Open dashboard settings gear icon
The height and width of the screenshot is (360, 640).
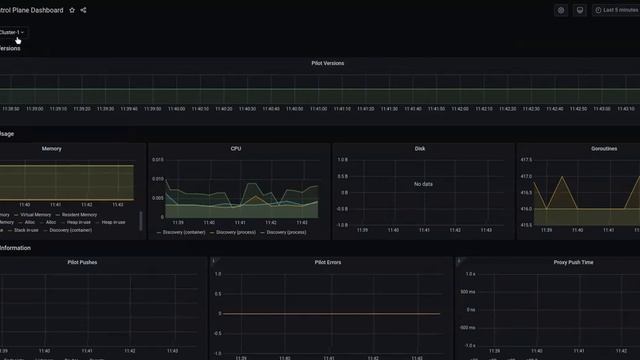coord(561,10)
